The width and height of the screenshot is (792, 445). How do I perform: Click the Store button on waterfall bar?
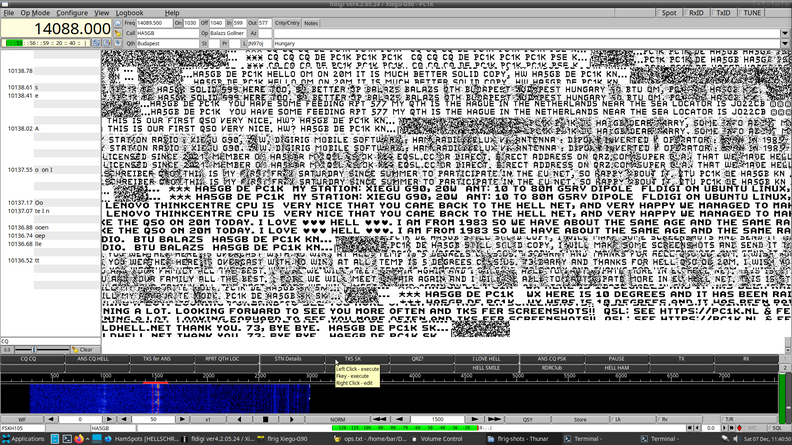tap(580, 419)
